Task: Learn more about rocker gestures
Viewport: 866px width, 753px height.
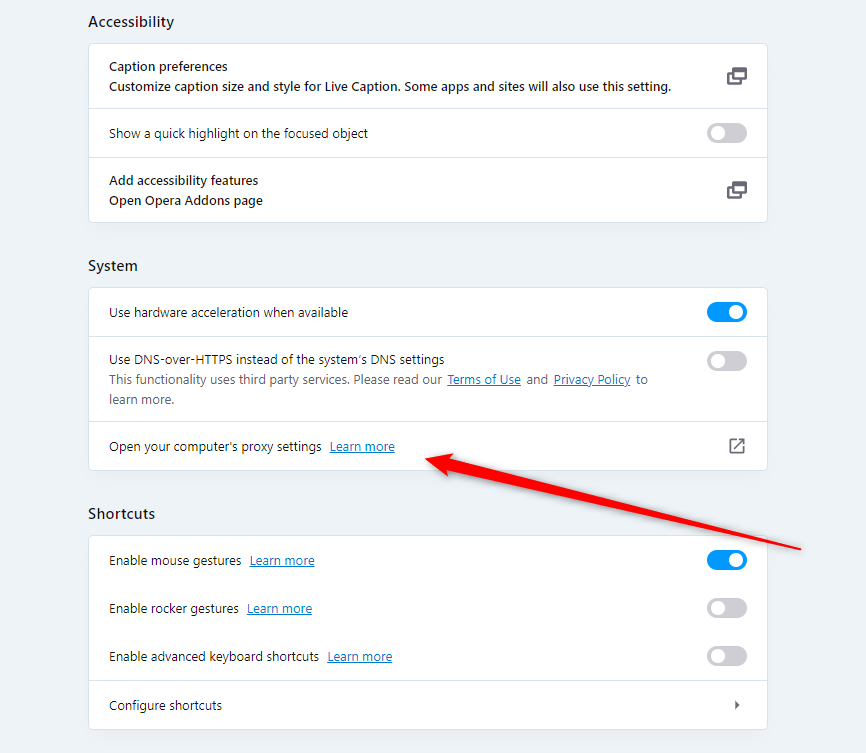Action: point(279,608)
